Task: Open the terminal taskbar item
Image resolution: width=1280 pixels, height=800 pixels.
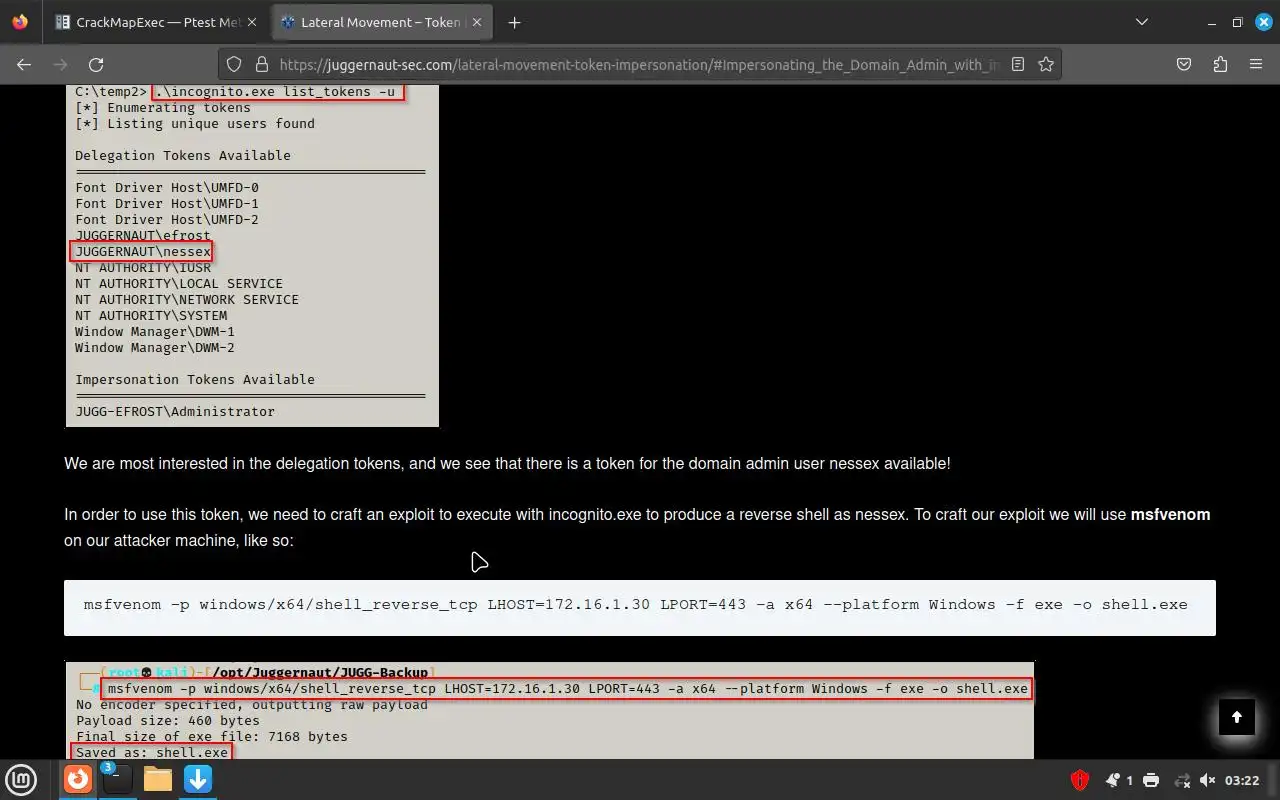Action: tap(117, 779)
